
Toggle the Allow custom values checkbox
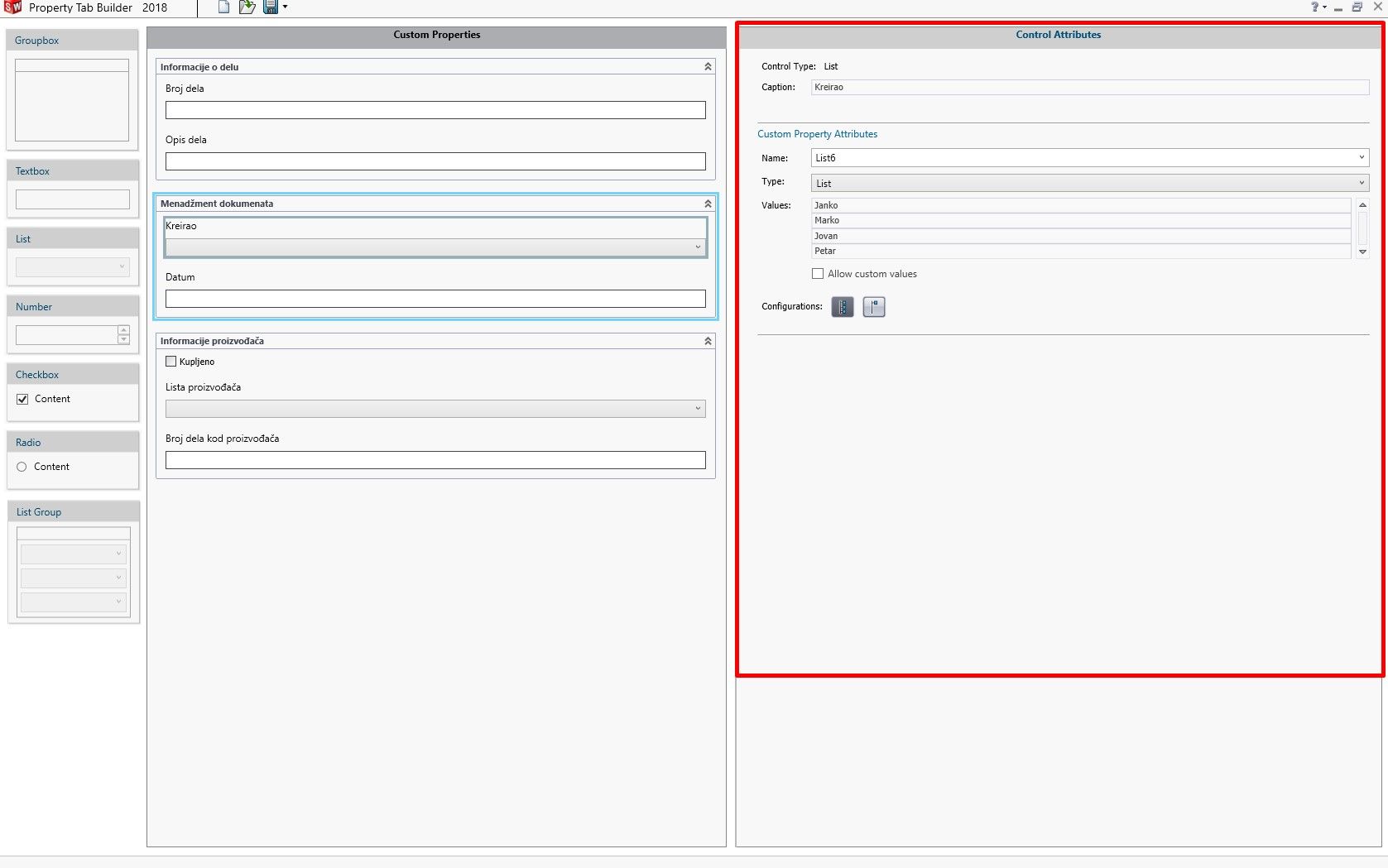click(x=817, y=273)
